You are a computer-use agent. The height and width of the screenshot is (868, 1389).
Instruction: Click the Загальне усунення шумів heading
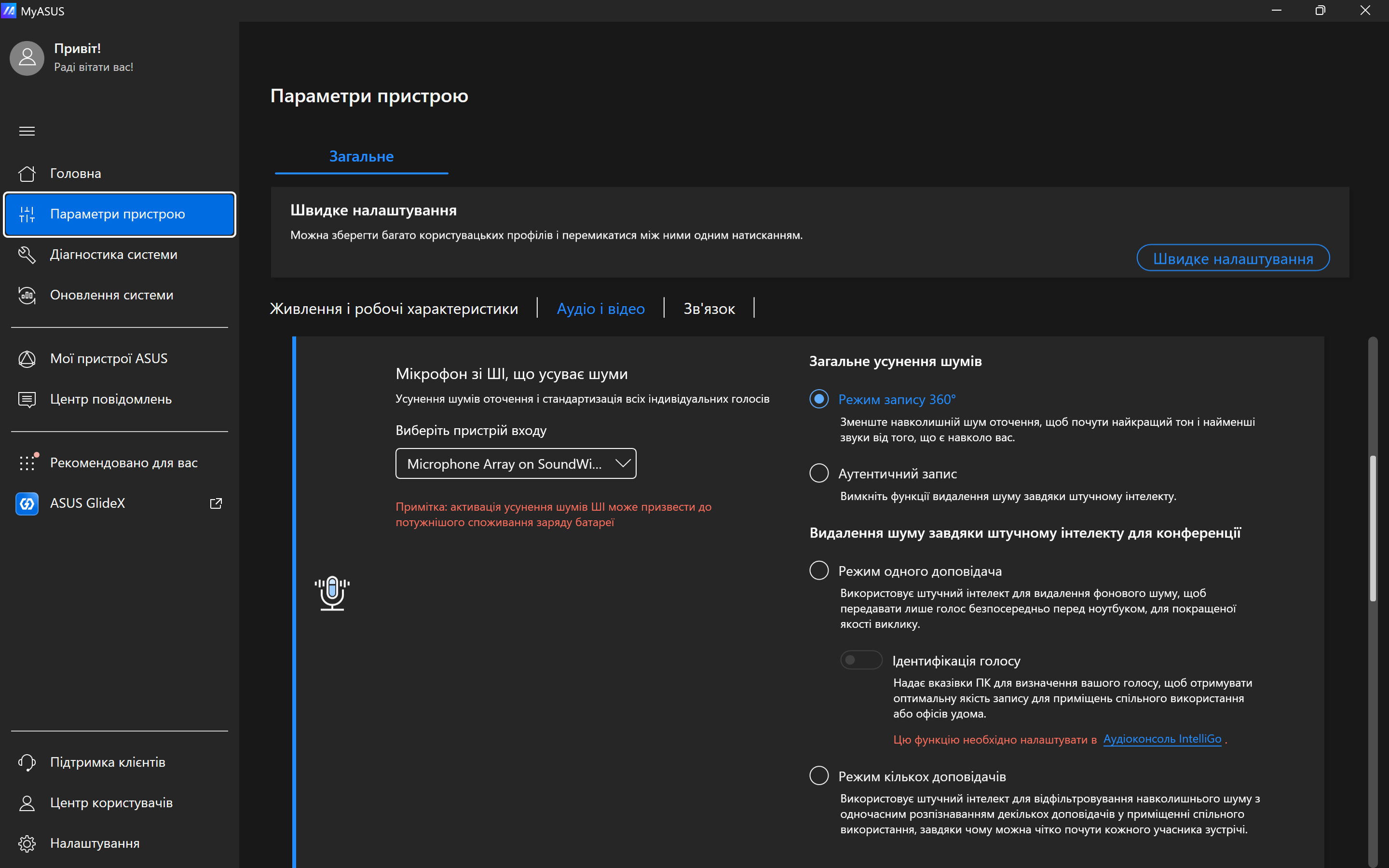tap(896, 361)
